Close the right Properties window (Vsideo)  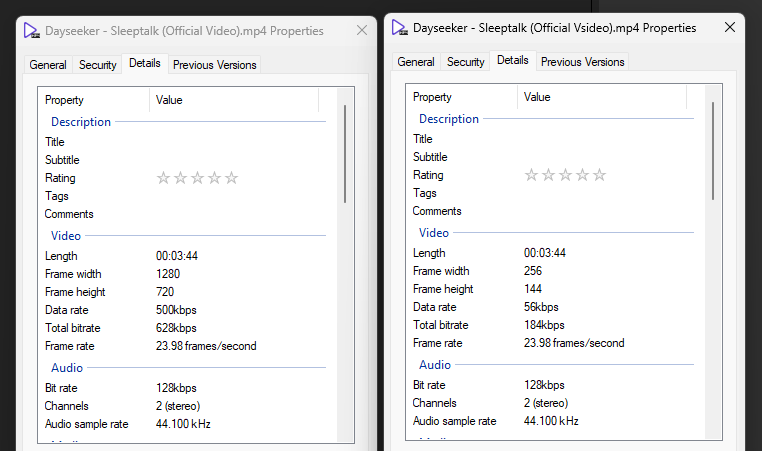729,27
